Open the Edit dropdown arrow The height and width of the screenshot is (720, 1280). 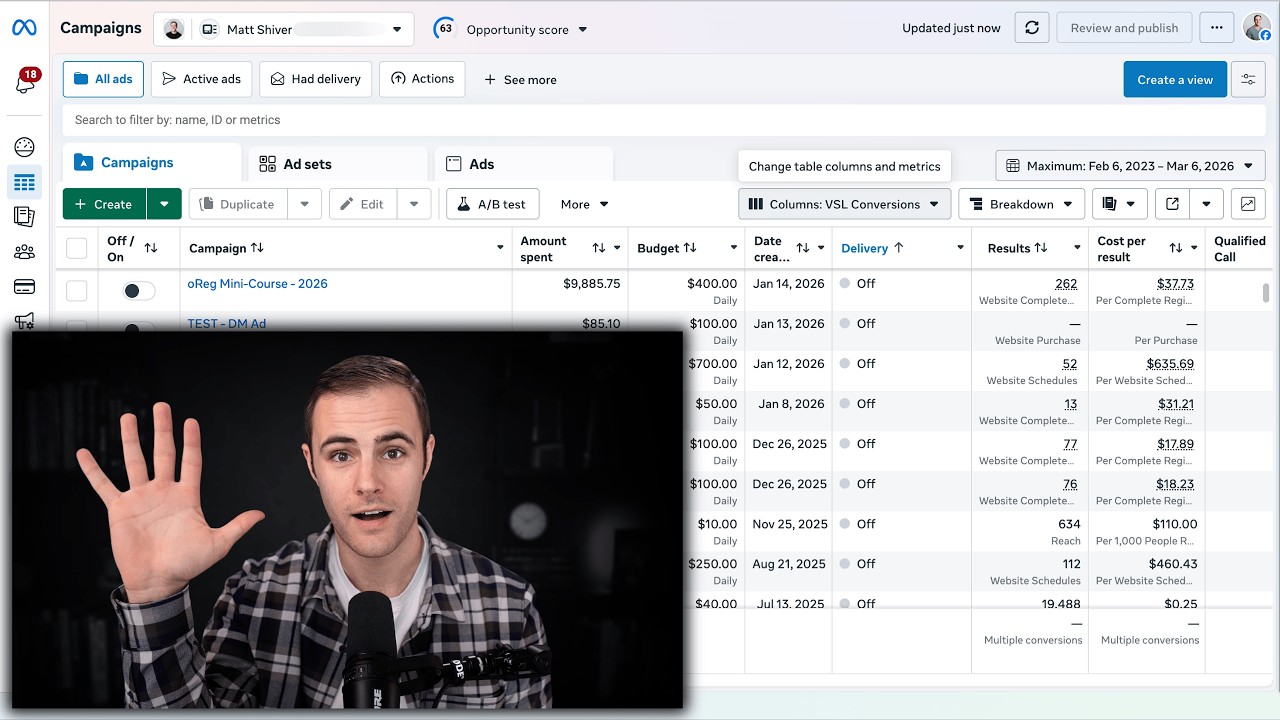(x=414, y=204)
